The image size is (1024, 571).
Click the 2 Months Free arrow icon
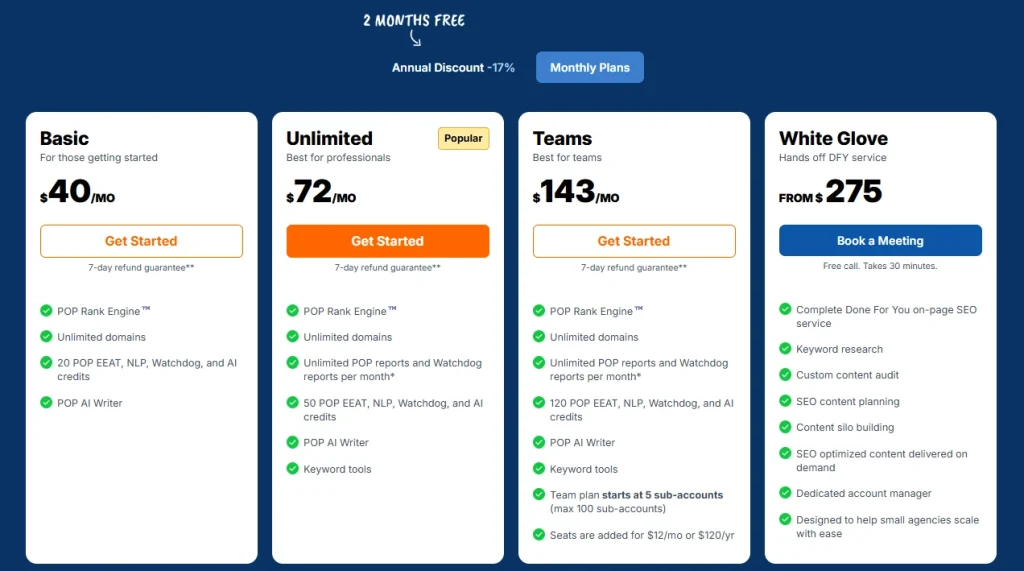pyautogui.click(x=415, y=39)
